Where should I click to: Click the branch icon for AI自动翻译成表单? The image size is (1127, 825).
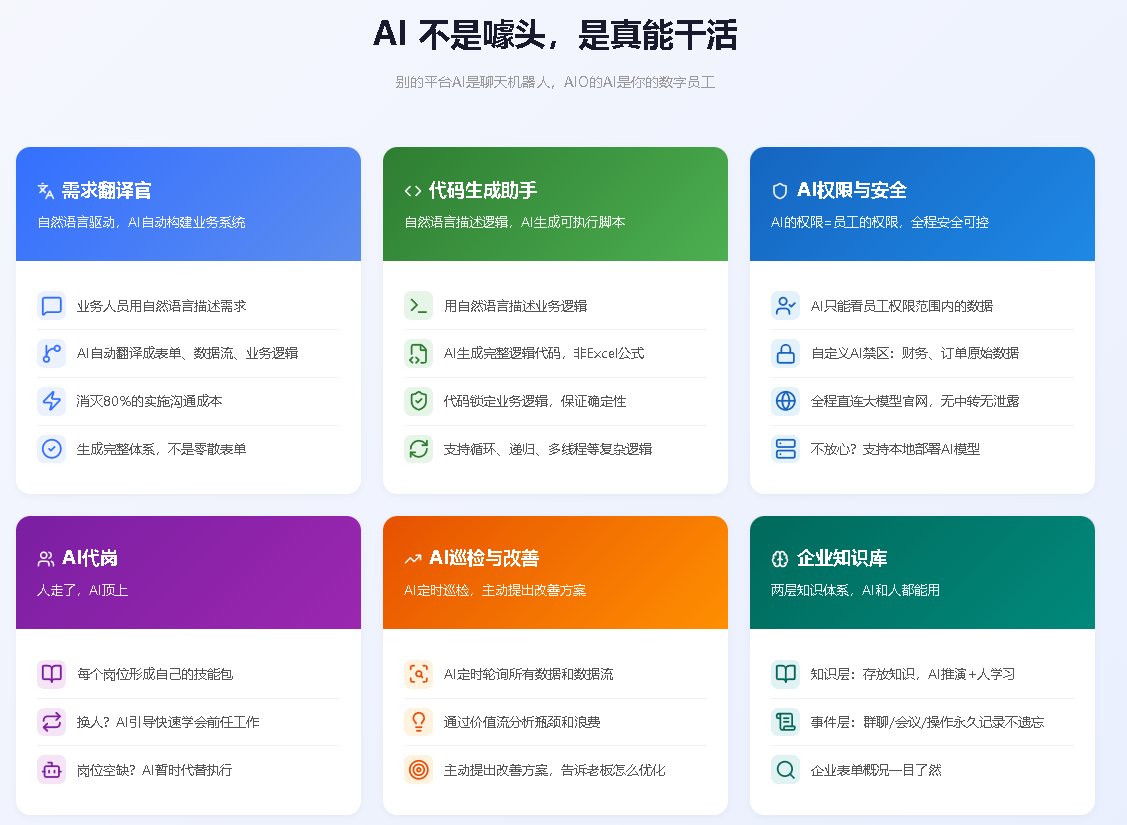pyautogui.click(x=52, y=354)
